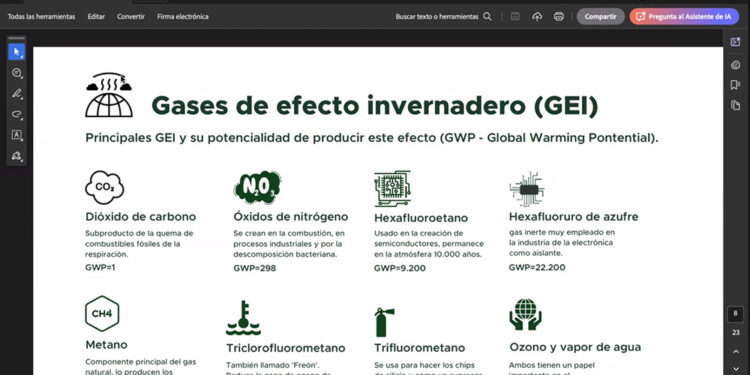
Task: Click the Triclorofluorometano heading
Action: [x=286, y=348]
